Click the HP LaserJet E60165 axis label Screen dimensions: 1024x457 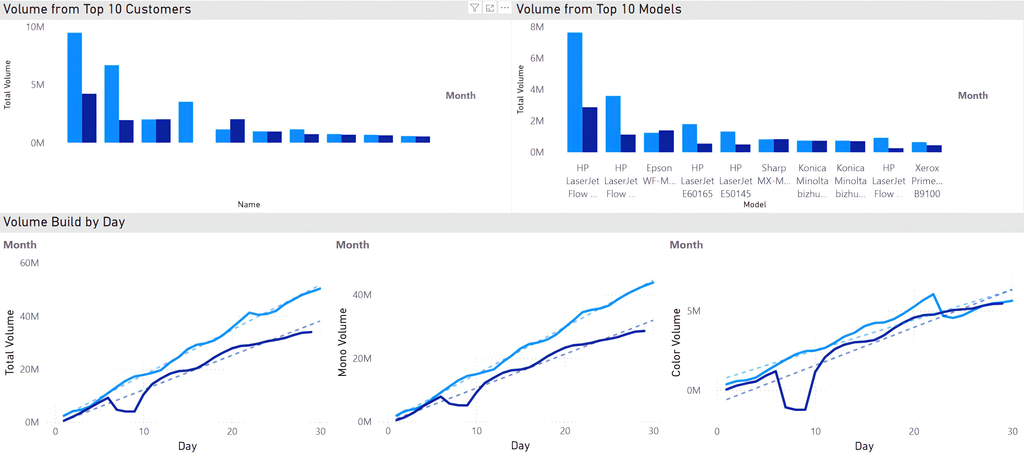[x=697, y=174]
